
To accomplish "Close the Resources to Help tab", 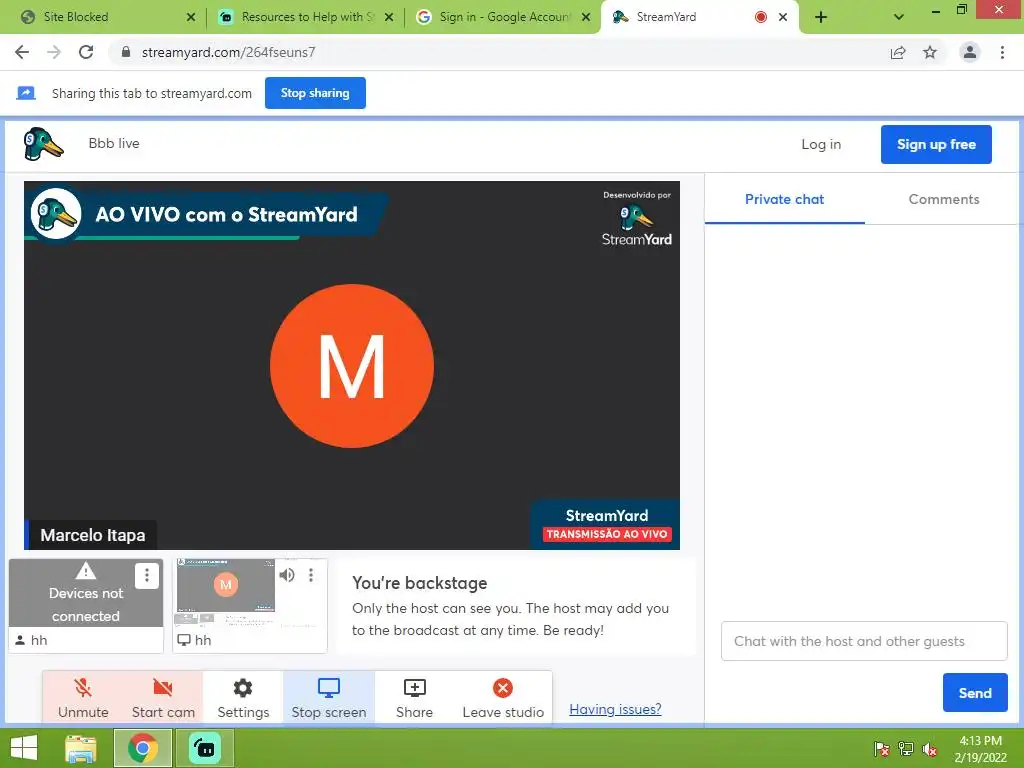I will click(389, 17).
